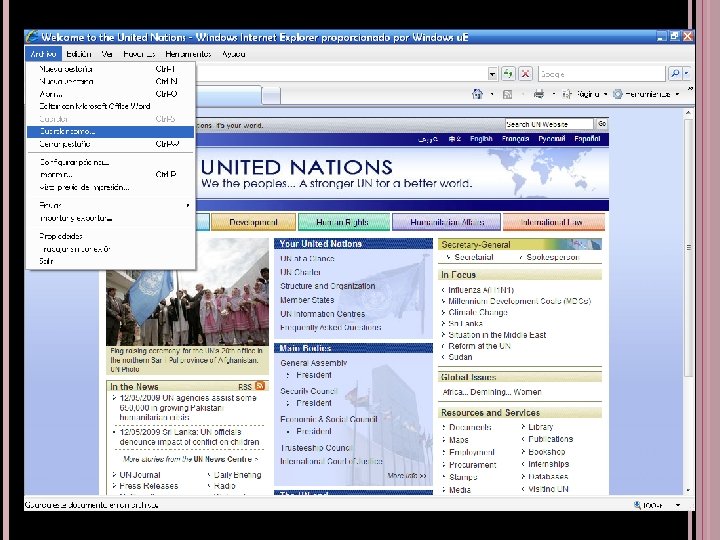Open the Climate Change link in In Focus

[x=478, y=312]
